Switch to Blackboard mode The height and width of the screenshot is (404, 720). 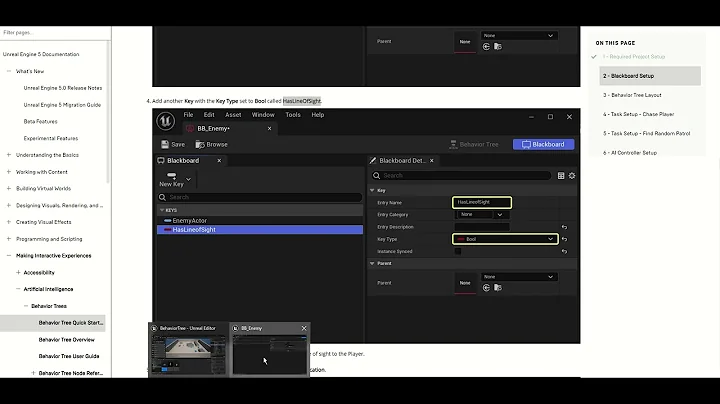pyautogui.click(x=543, y=144)
